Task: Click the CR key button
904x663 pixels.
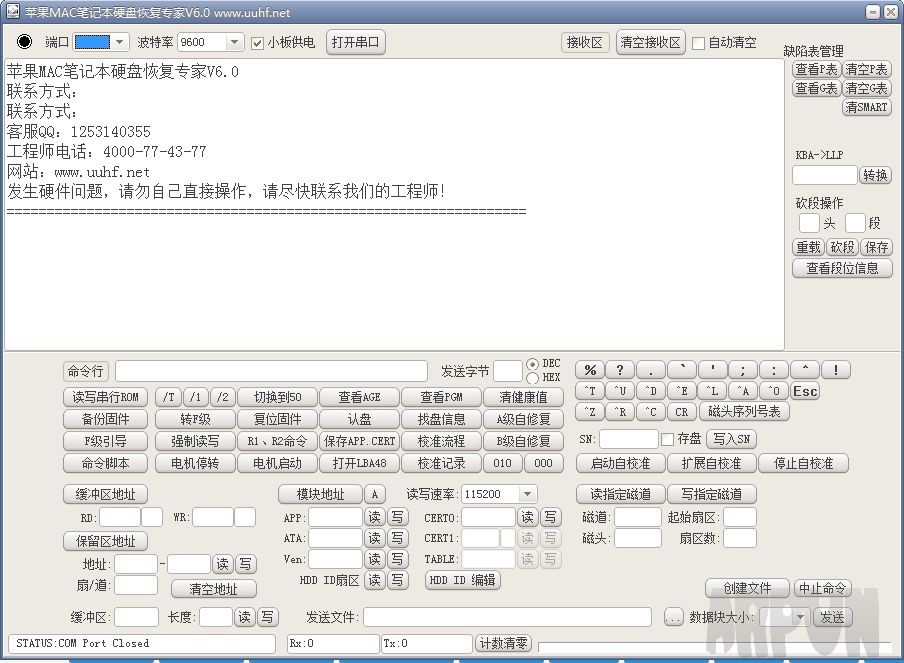Action: (x=681, y=412)
